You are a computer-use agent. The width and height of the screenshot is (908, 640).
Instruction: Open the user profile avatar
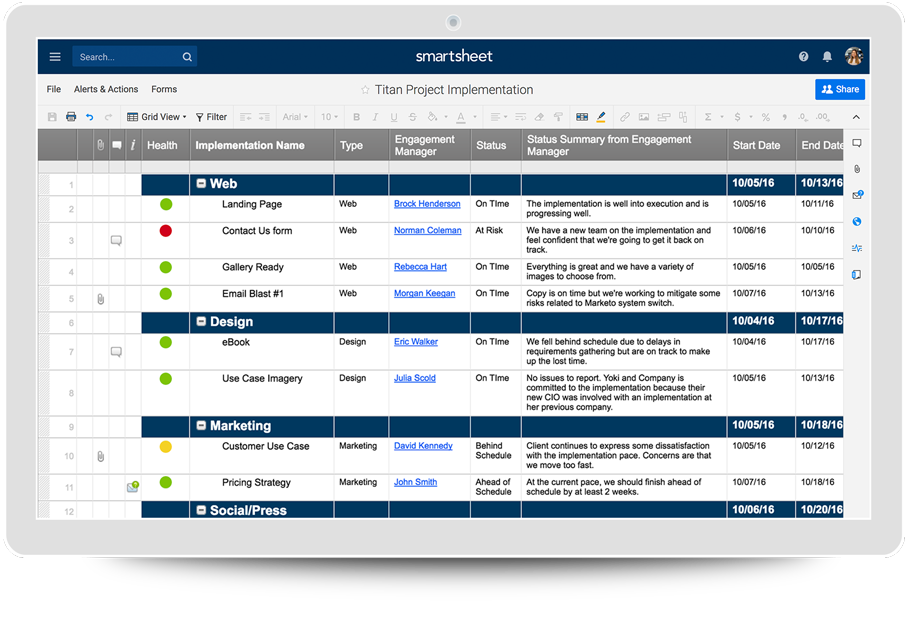[x=854, y=56]
